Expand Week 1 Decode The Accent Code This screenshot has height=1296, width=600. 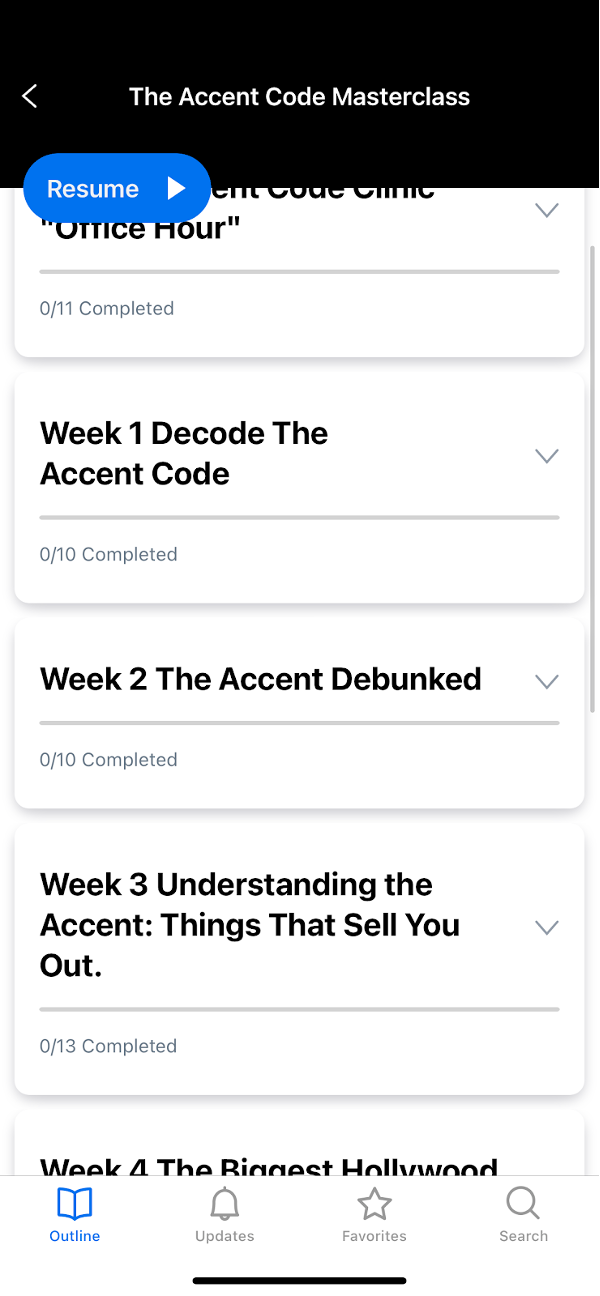tap(546, 456)
